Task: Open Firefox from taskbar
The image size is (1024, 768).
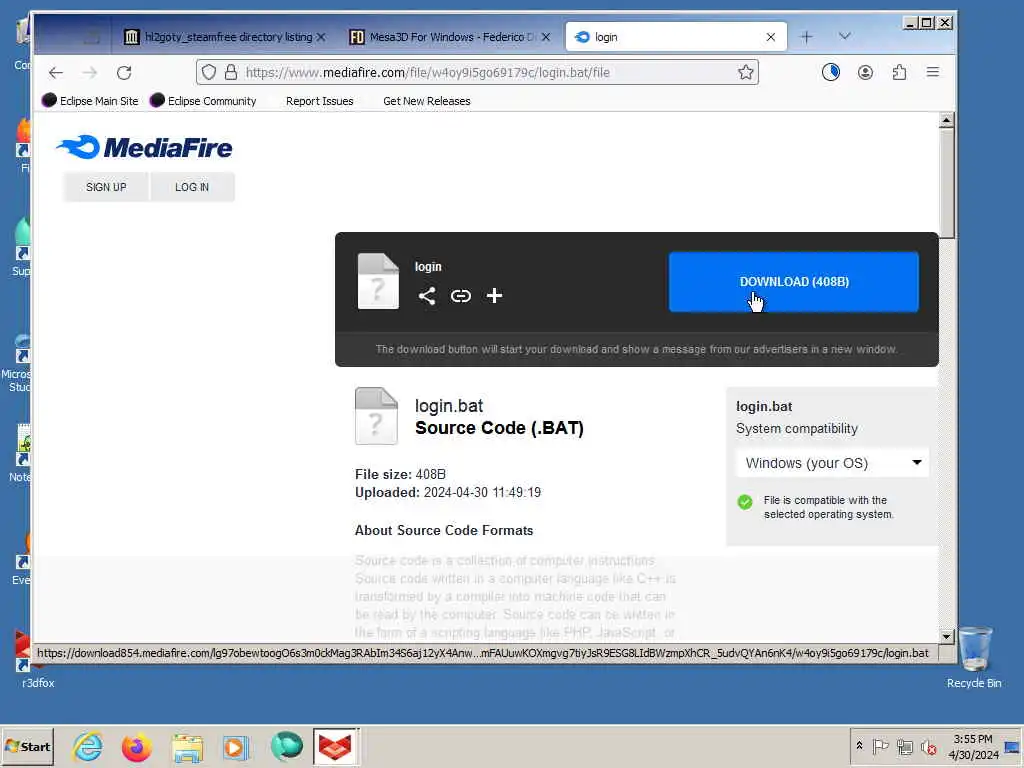Action: [136, 746]
